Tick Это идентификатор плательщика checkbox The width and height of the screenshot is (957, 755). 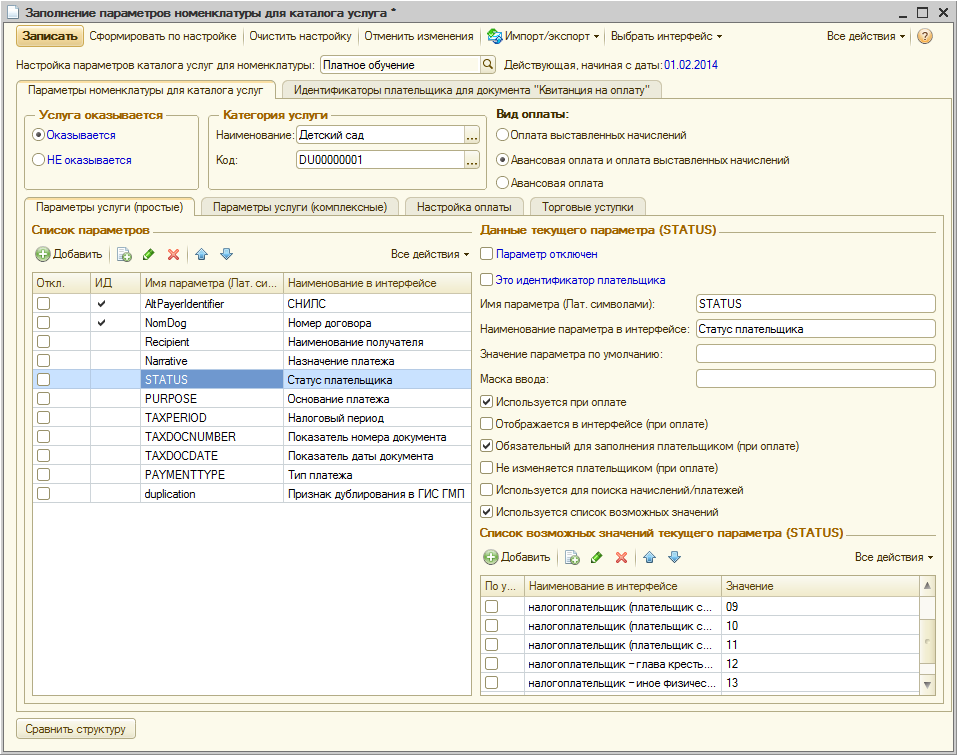(x=486, y=280)
